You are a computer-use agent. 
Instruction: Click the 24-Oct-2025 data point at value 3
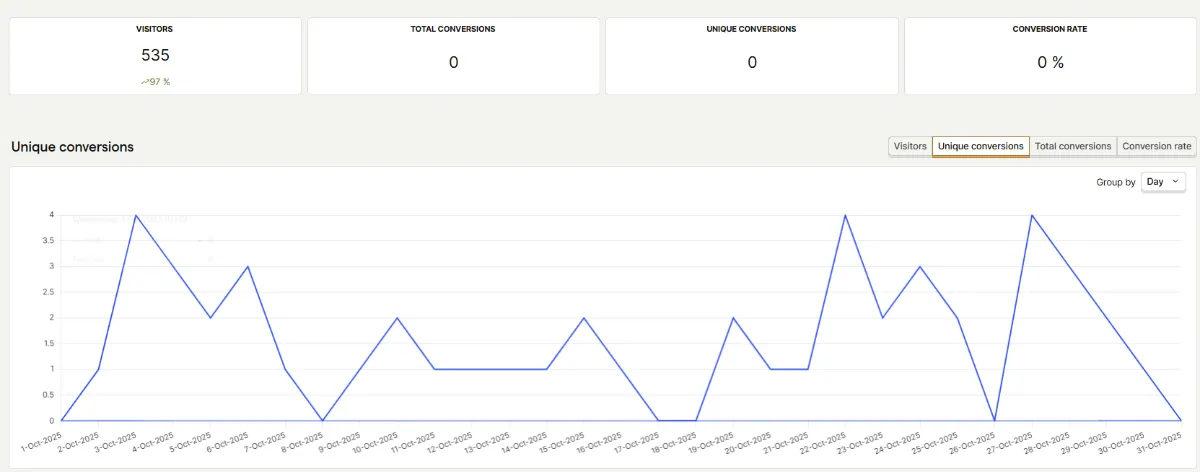coord(920,267)
